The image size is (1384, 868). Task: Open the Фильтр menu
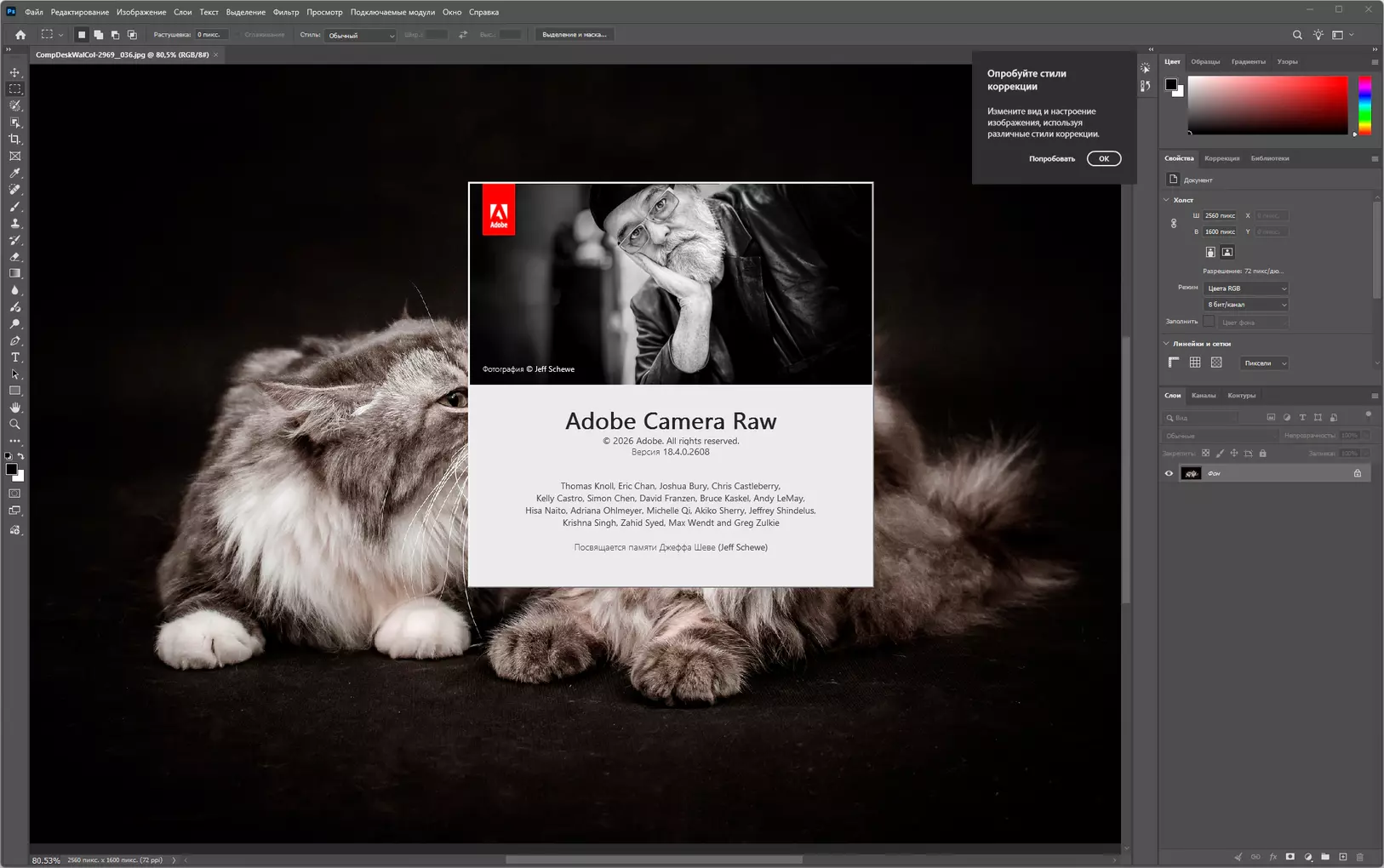(x=286, y=12)
